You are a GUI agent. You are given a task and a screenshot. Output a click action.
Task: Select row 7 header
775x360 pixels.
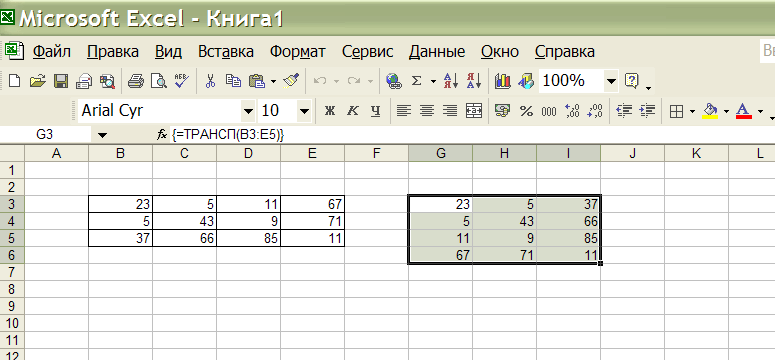click(x=12, y=272)
